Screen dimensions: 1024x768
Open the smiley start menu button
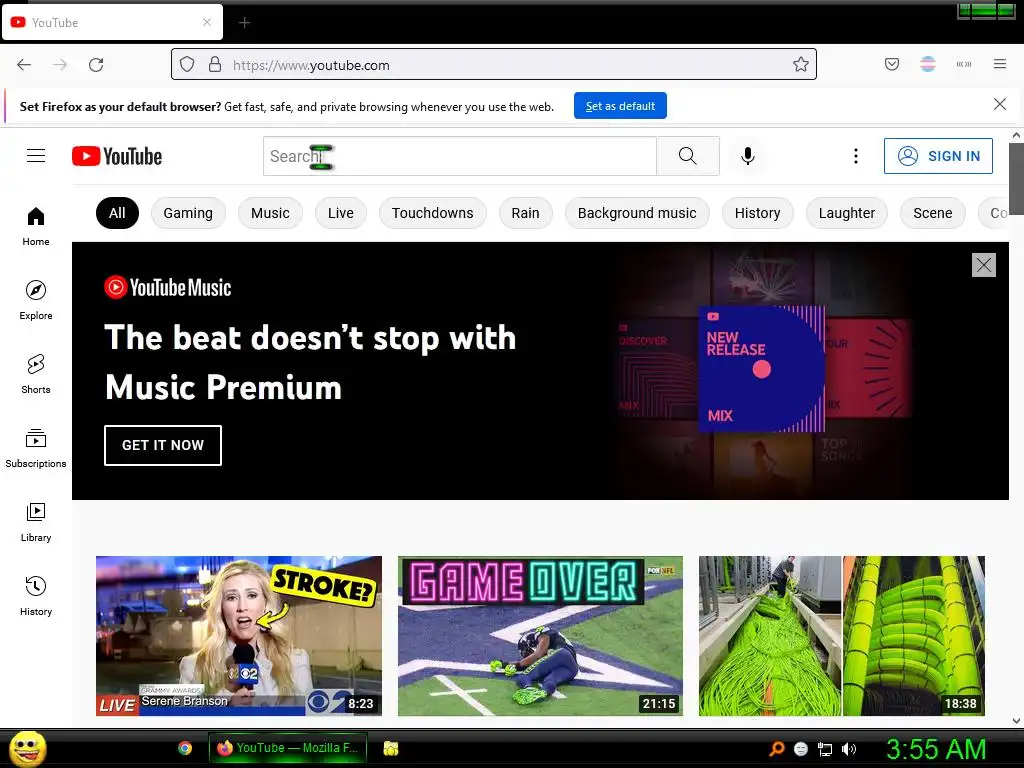(27, 748)
